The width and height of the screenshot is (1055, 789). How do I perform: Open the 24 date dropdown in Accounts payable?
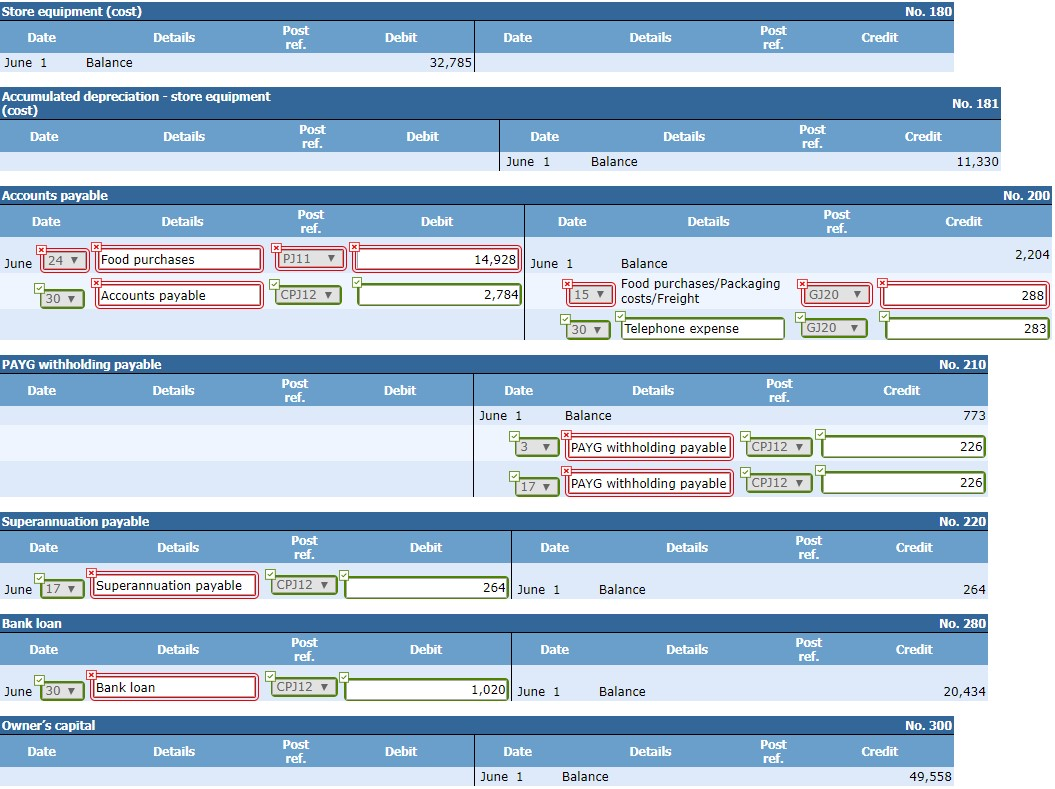(x=62, y=258)
